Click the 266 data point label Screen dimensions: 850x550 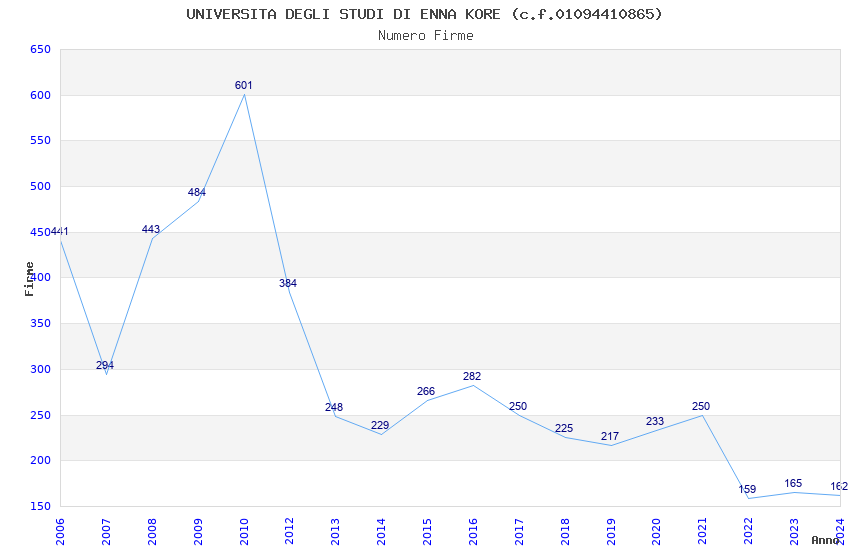[x=426, y=391]
